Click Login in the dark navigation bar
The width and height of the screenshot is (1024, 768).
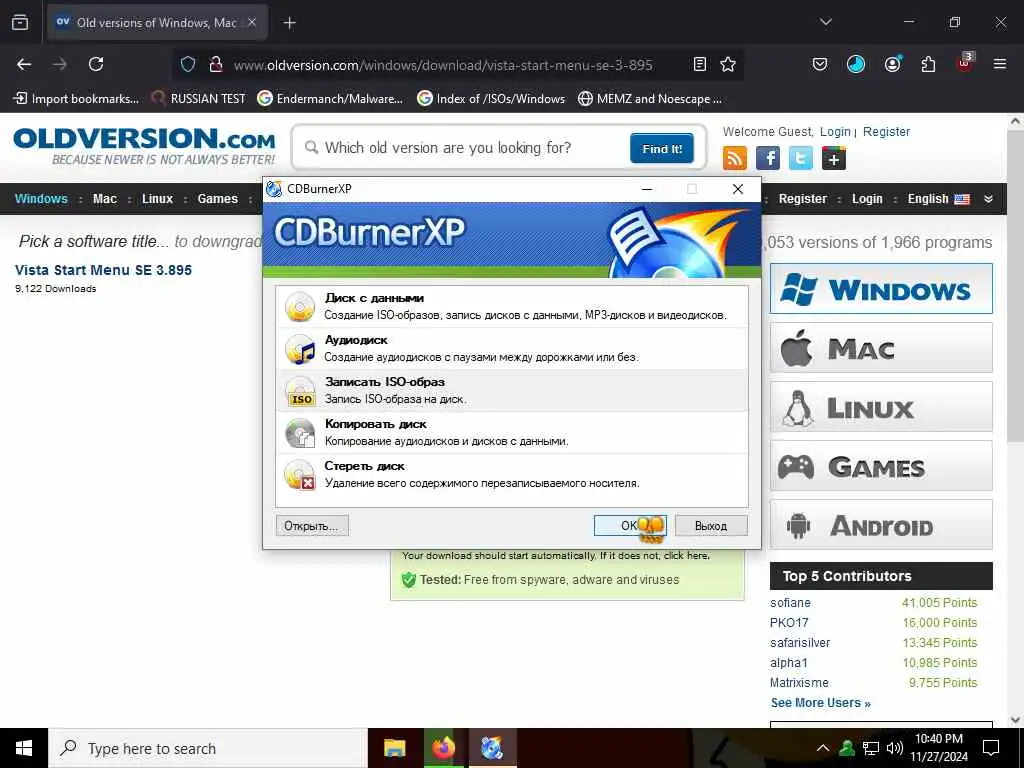(867, 199)
